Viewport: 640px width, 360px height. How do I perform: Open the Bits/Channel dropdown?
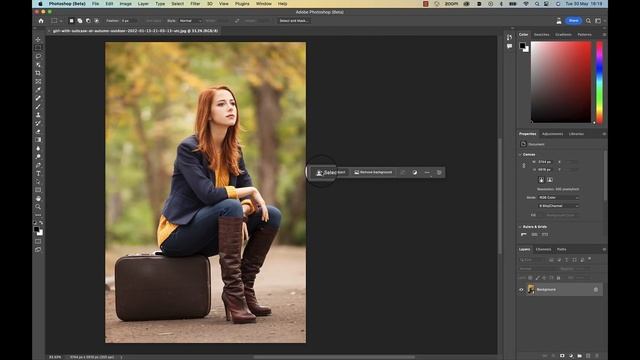tap(558, 206)
